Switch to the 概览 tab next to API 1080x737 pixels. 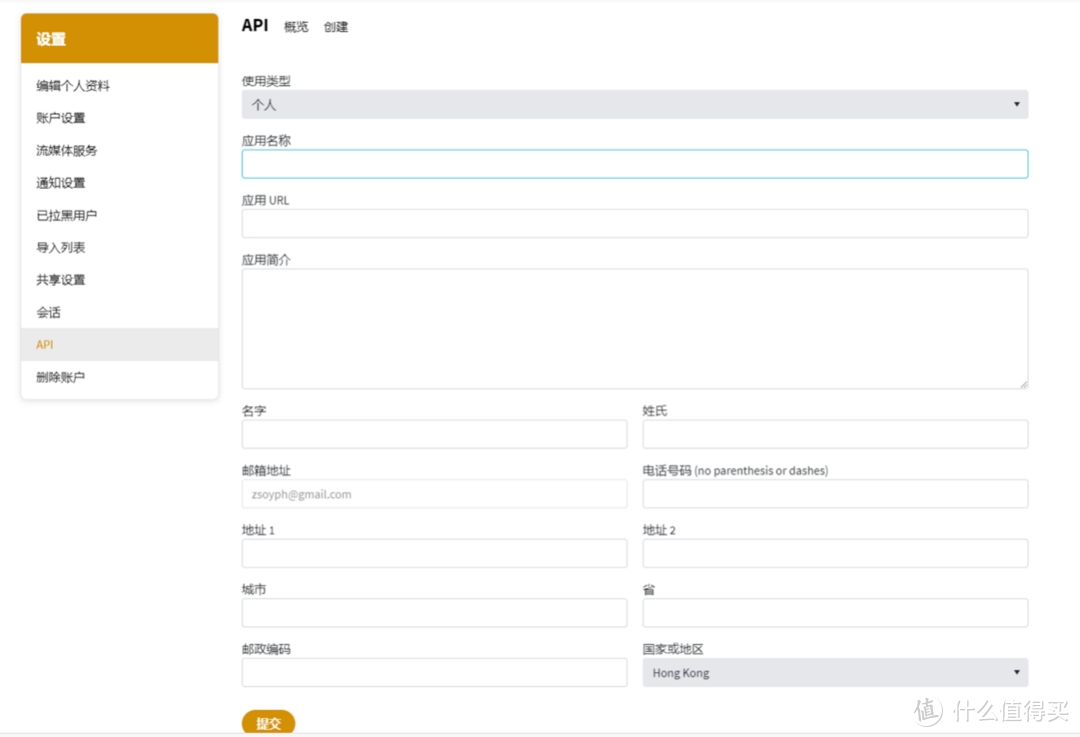coord(296,26)
